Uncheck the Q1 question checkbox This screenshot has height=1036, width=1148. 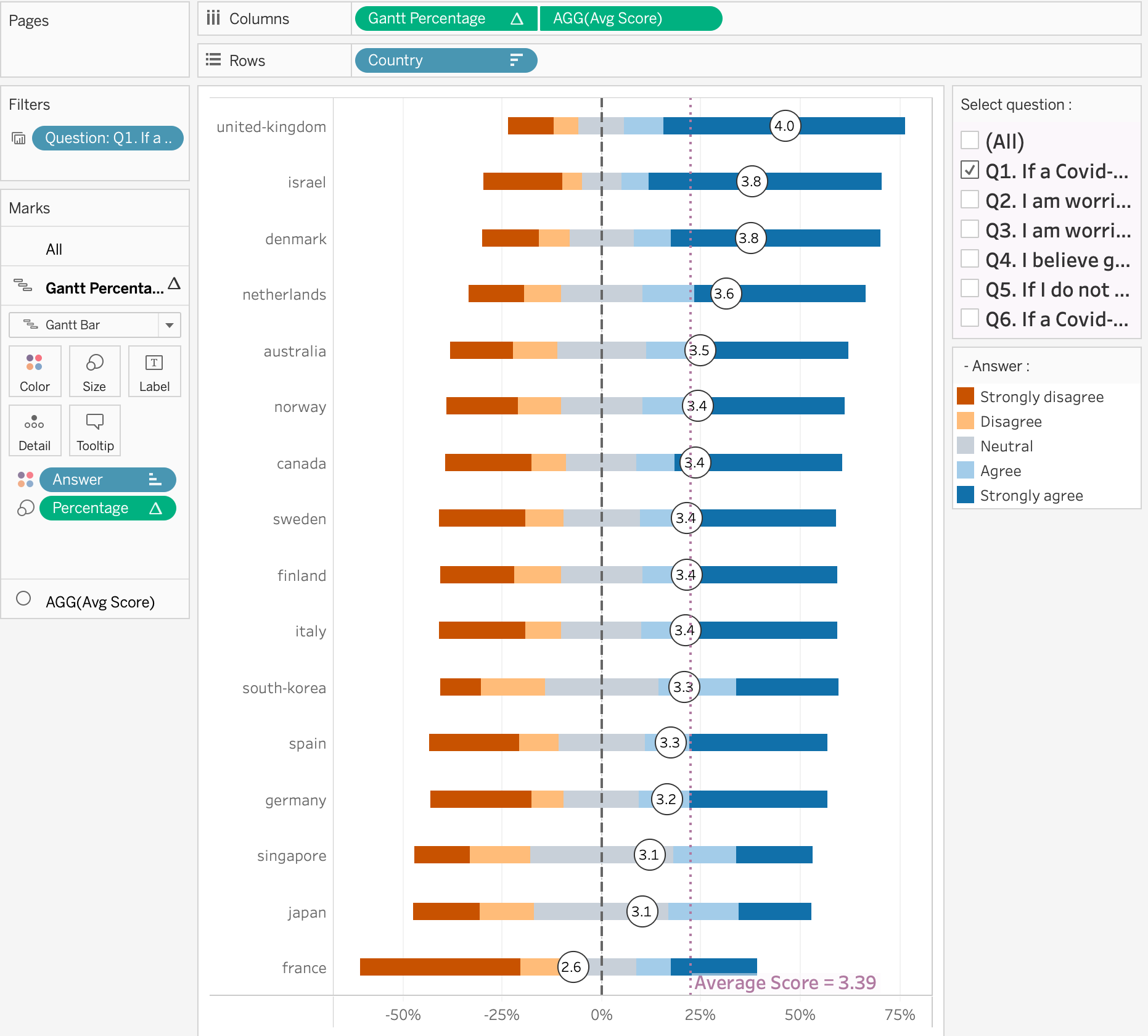[970, 170]
